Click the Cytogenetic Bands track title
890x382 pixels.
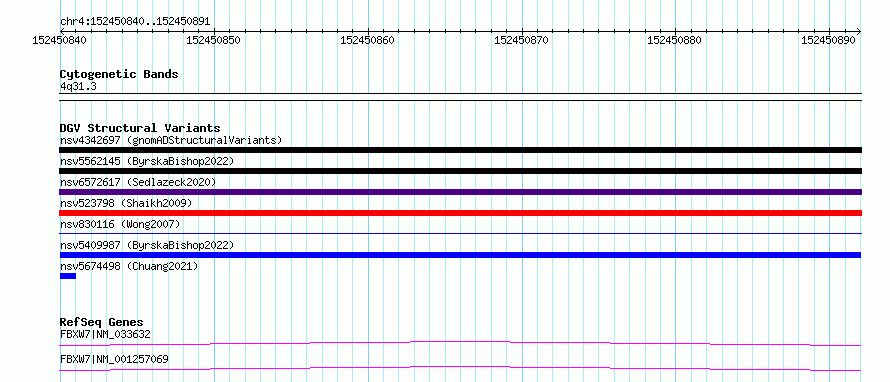(x=119, y=74)
